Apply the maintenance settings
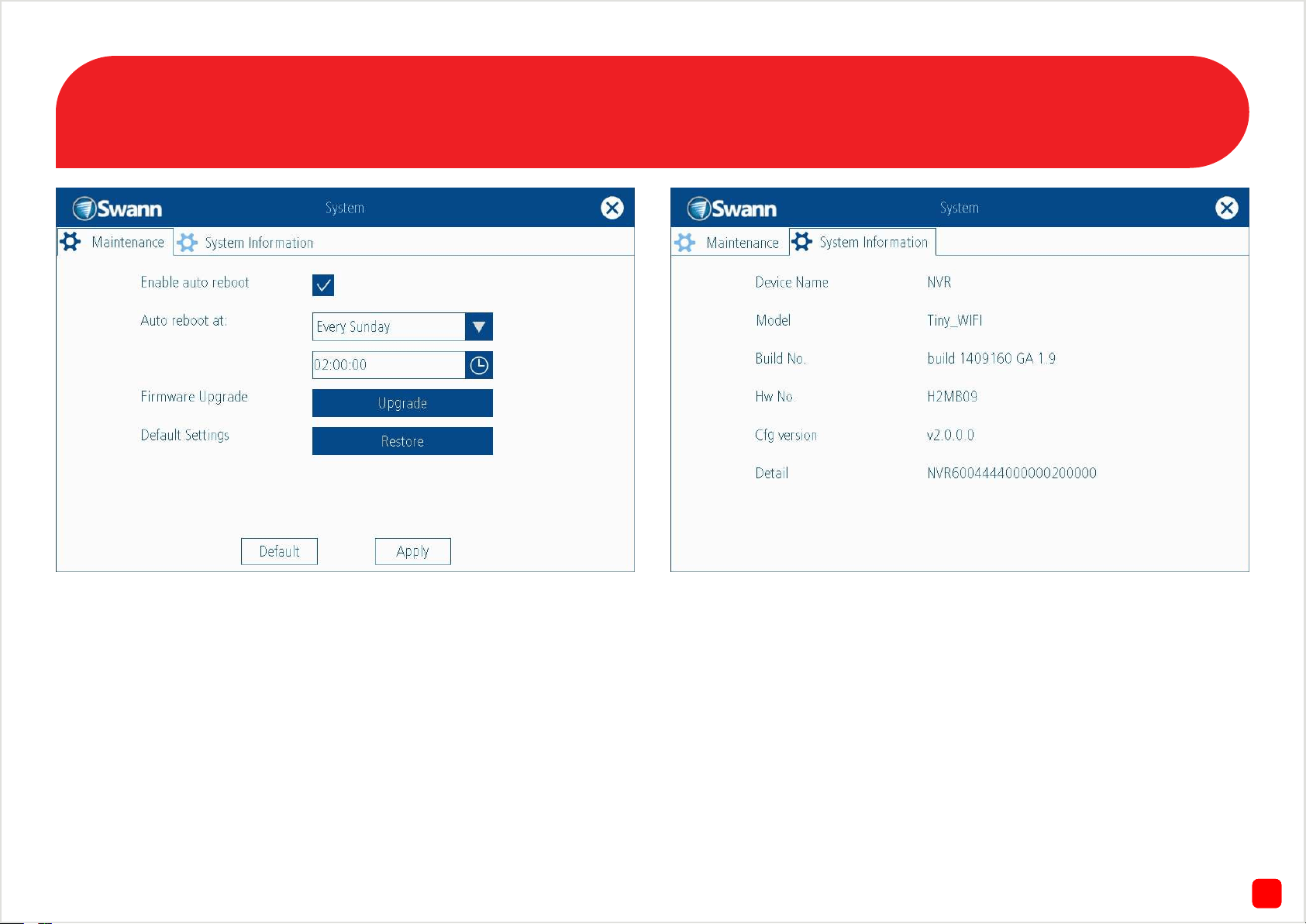1306x924 pixels. (412, 551)
